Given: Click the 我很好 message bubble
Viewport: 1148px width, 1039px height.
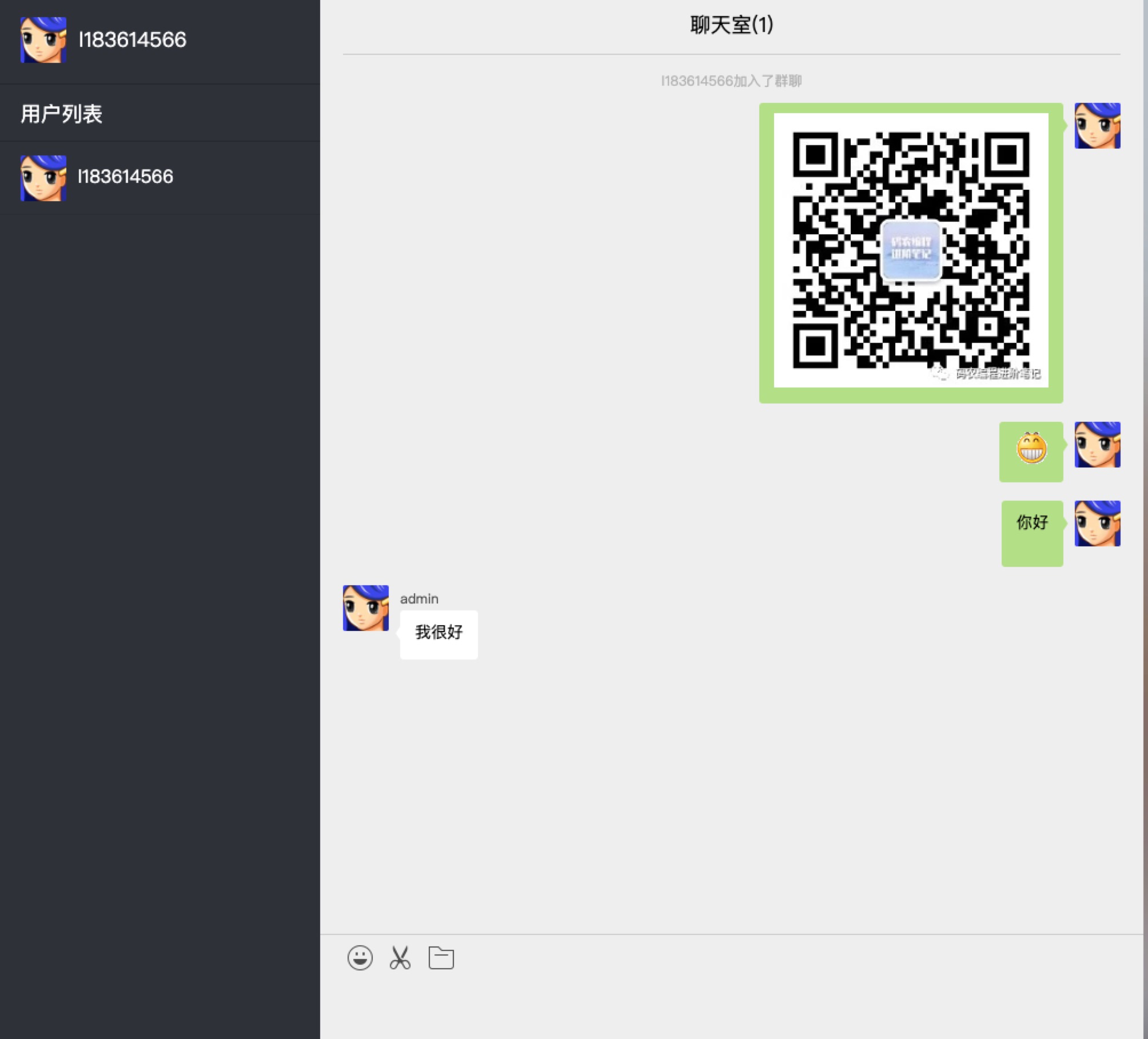Looking at the screenshot, I should 439,634.
